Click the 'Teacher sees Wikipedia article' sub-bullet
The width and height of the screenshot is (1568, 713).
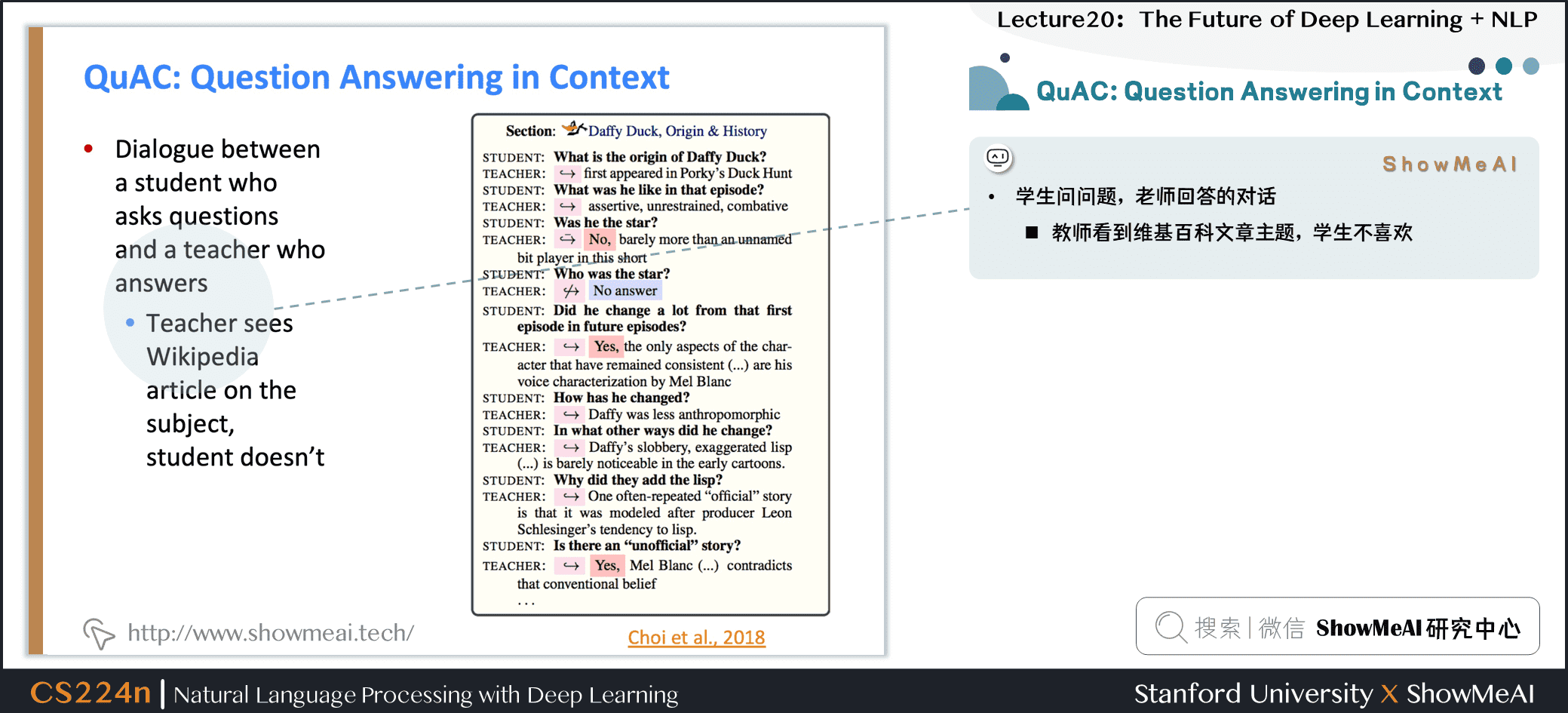(235, 390)
